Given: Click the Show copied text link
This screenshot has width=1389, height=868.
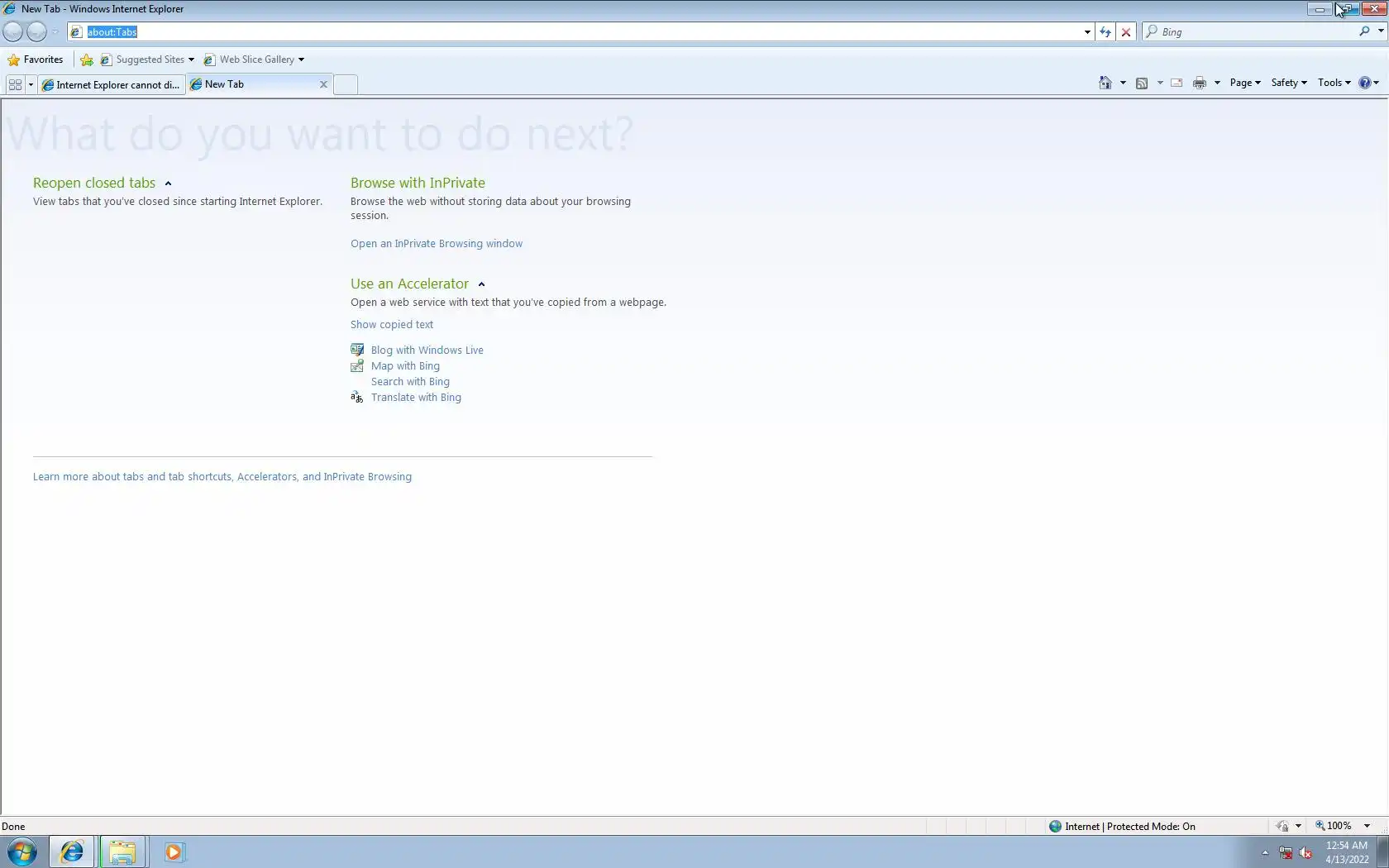Looking at the screenshot, I should (x=391, y=325).
